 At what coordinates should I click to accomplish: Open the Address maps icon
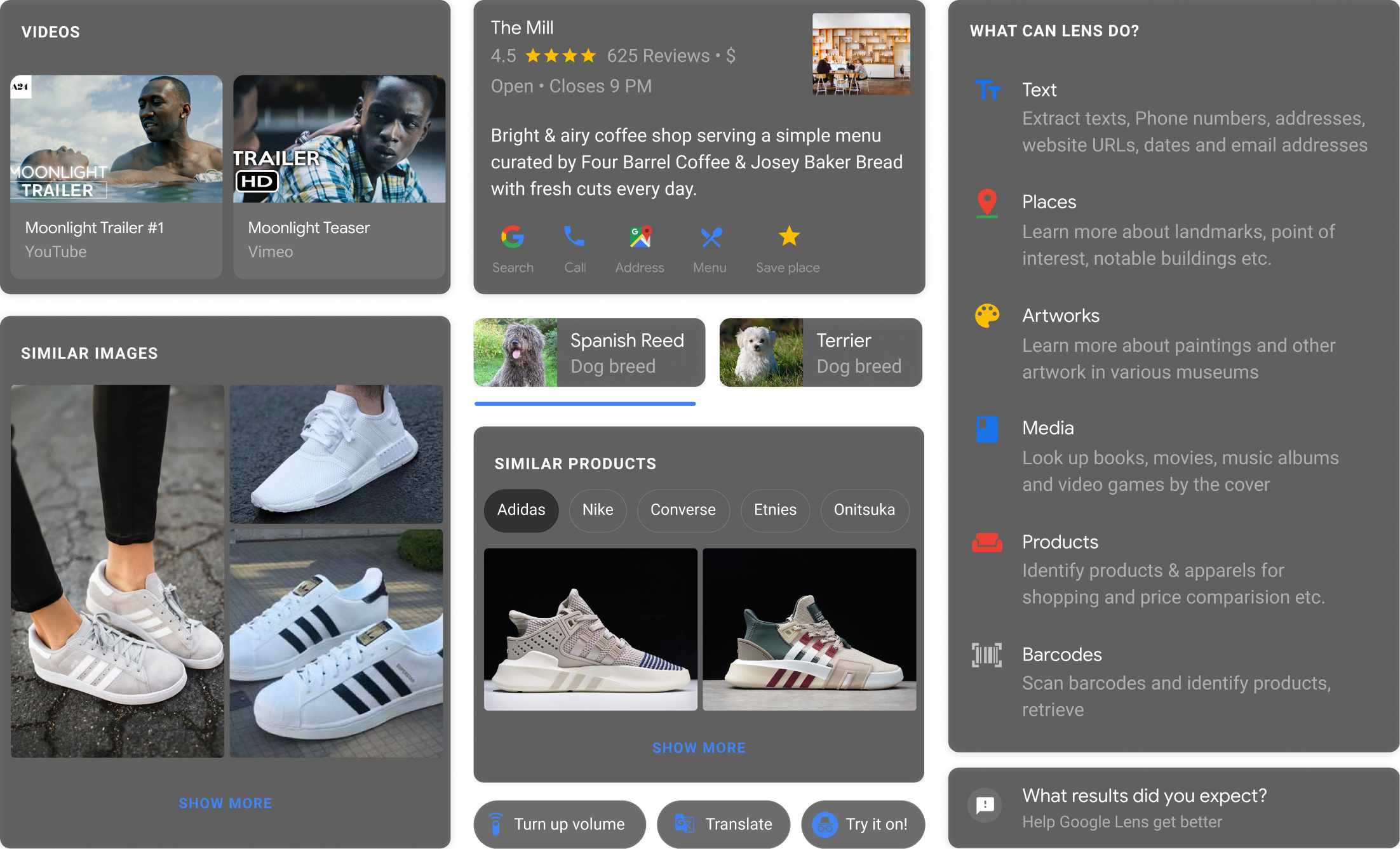pyautogui.click(x=640, y=237)
